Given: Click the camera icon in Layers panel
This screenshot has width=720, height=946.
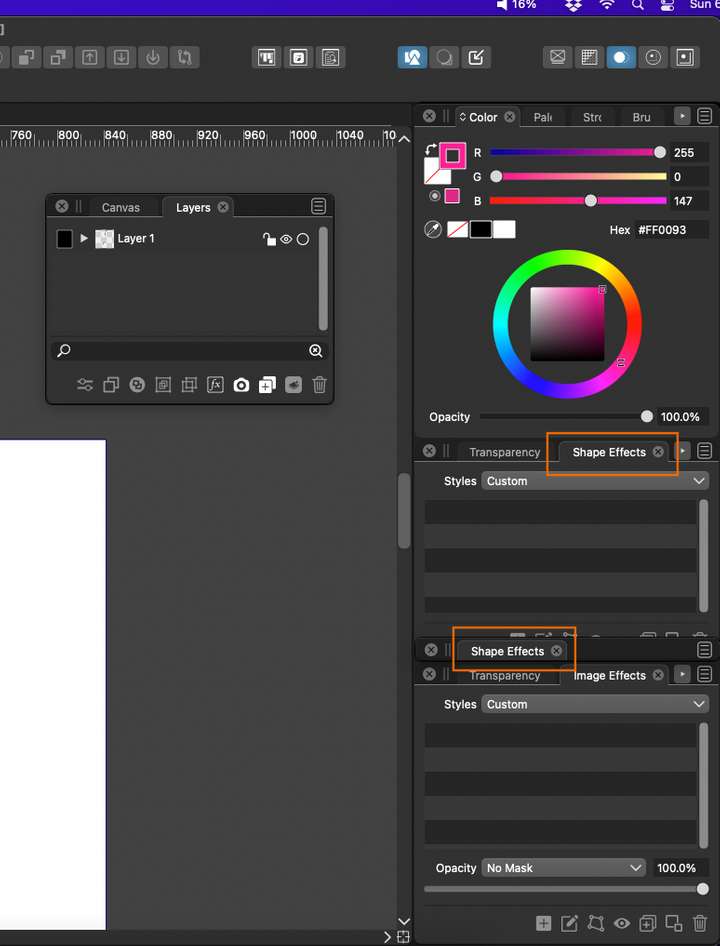Looking at the screenshot, I should click(241, 384).
